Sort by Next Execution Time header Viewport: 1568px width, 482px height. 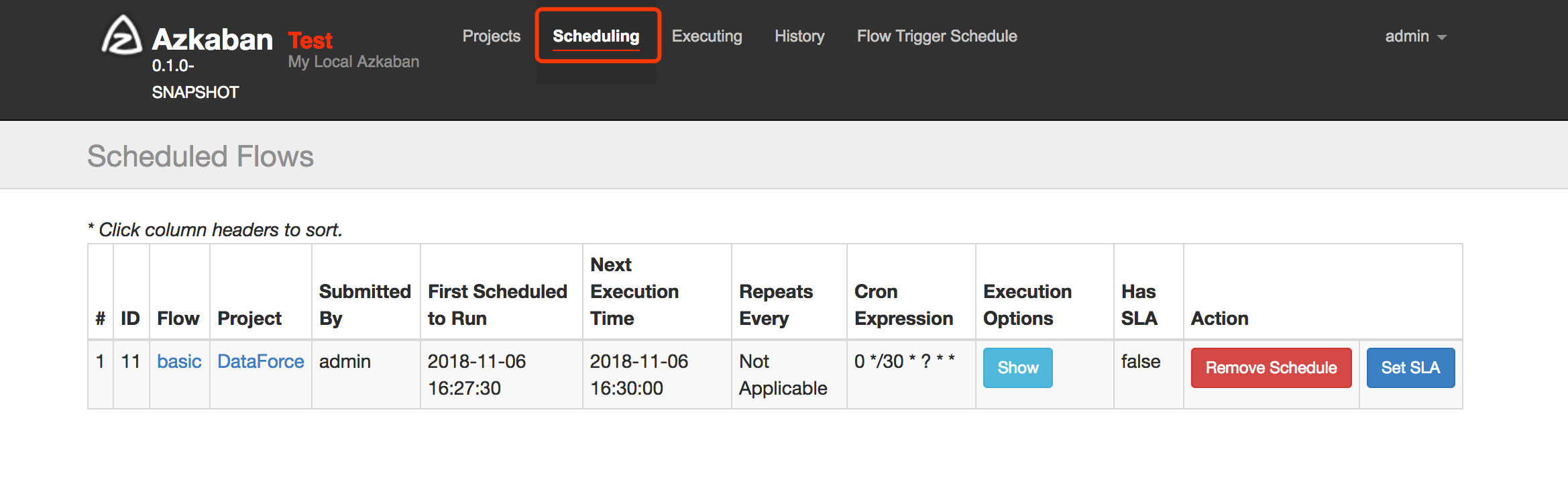tap(634, 291)
